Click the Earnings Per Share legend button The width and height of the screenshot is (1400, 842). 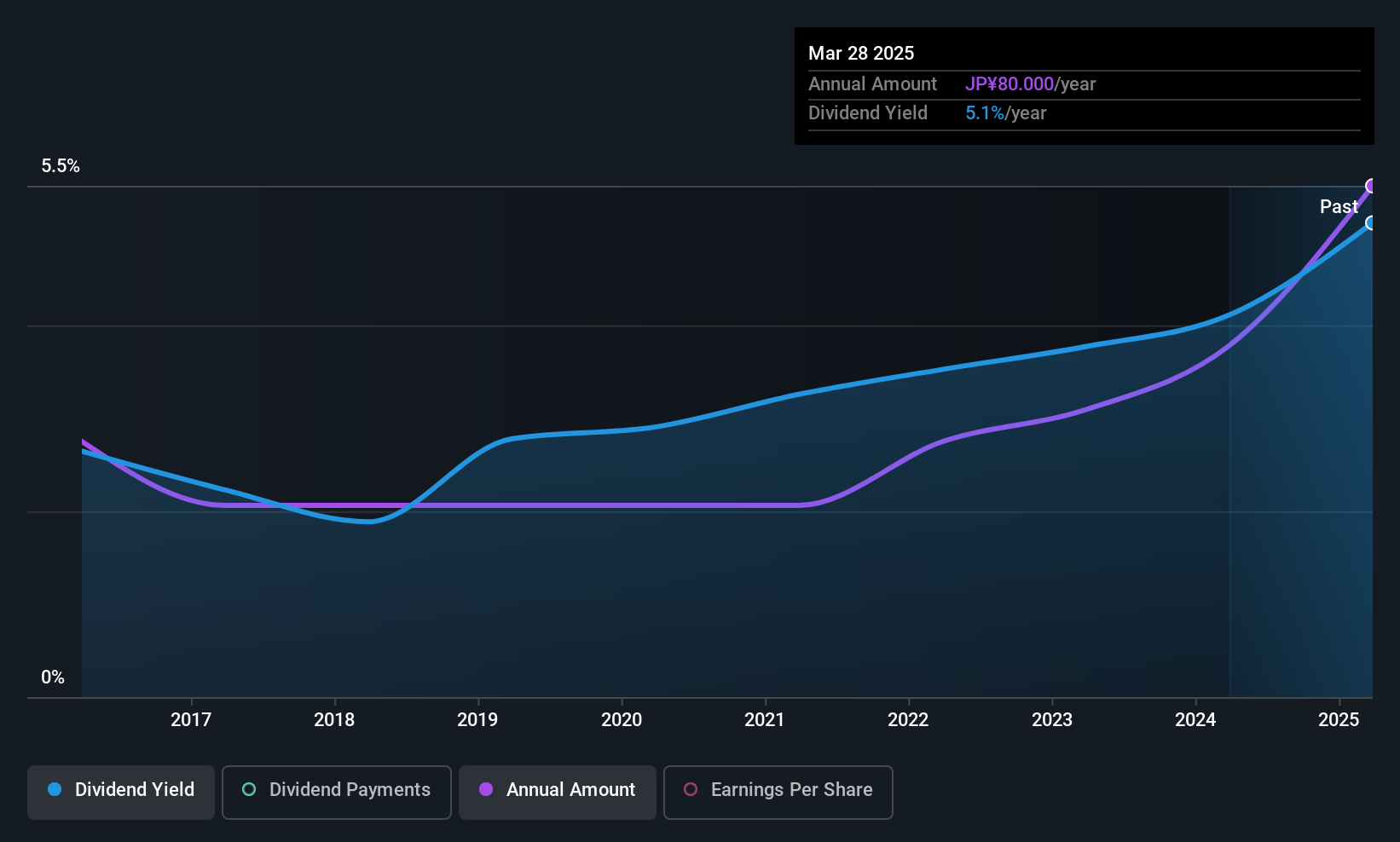pos(778,791)
